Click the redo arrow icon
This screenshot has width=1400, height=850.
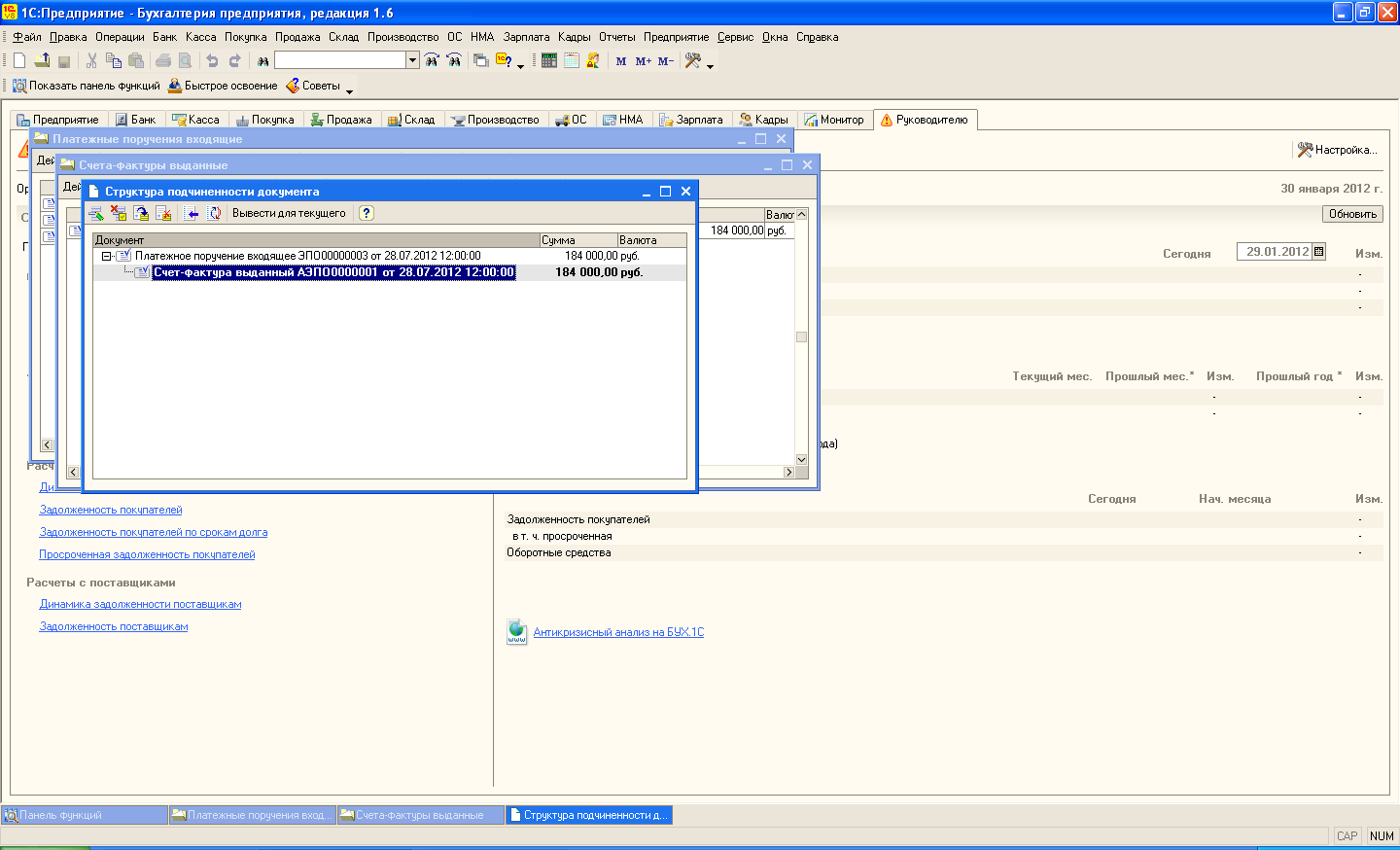pos(234,60)
